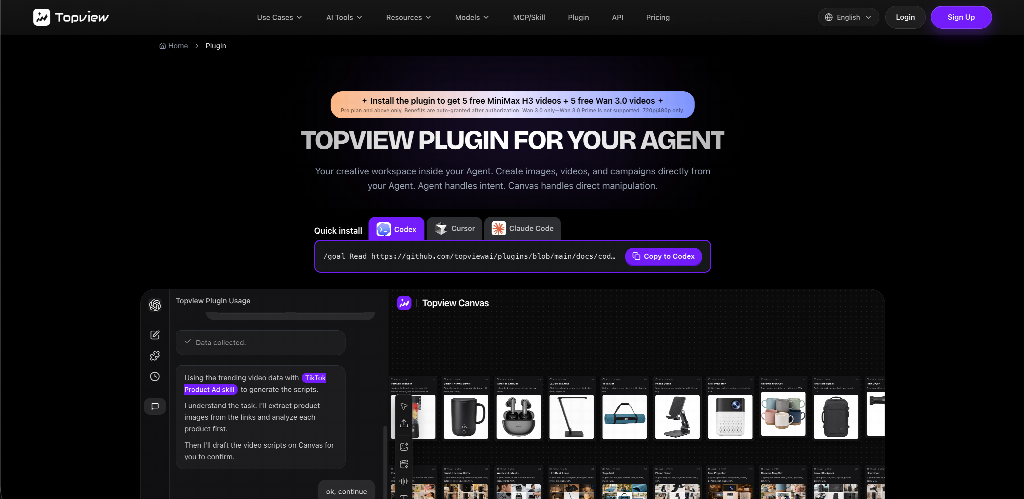Select the Codex quick install tab

click(396, 229)
